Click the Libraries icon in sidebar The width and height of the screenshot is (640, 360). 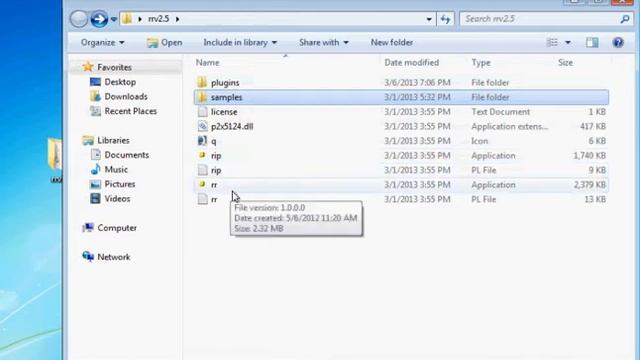click(x=88, y=140)
